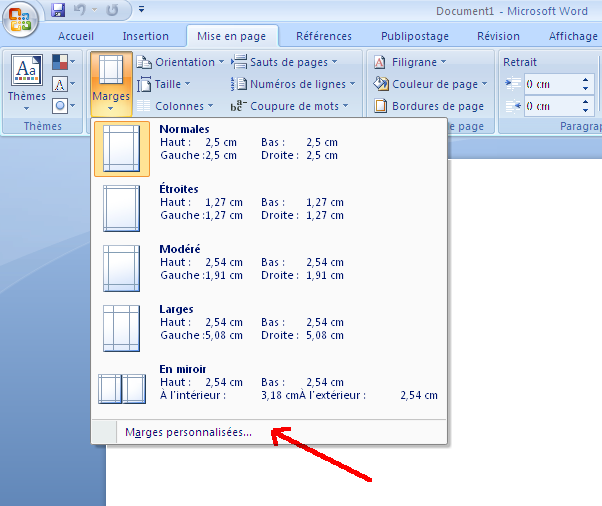This screenshot has width=602, height=506.
Task: Decrease right indent with down arrow
Action: pos(585,111)
